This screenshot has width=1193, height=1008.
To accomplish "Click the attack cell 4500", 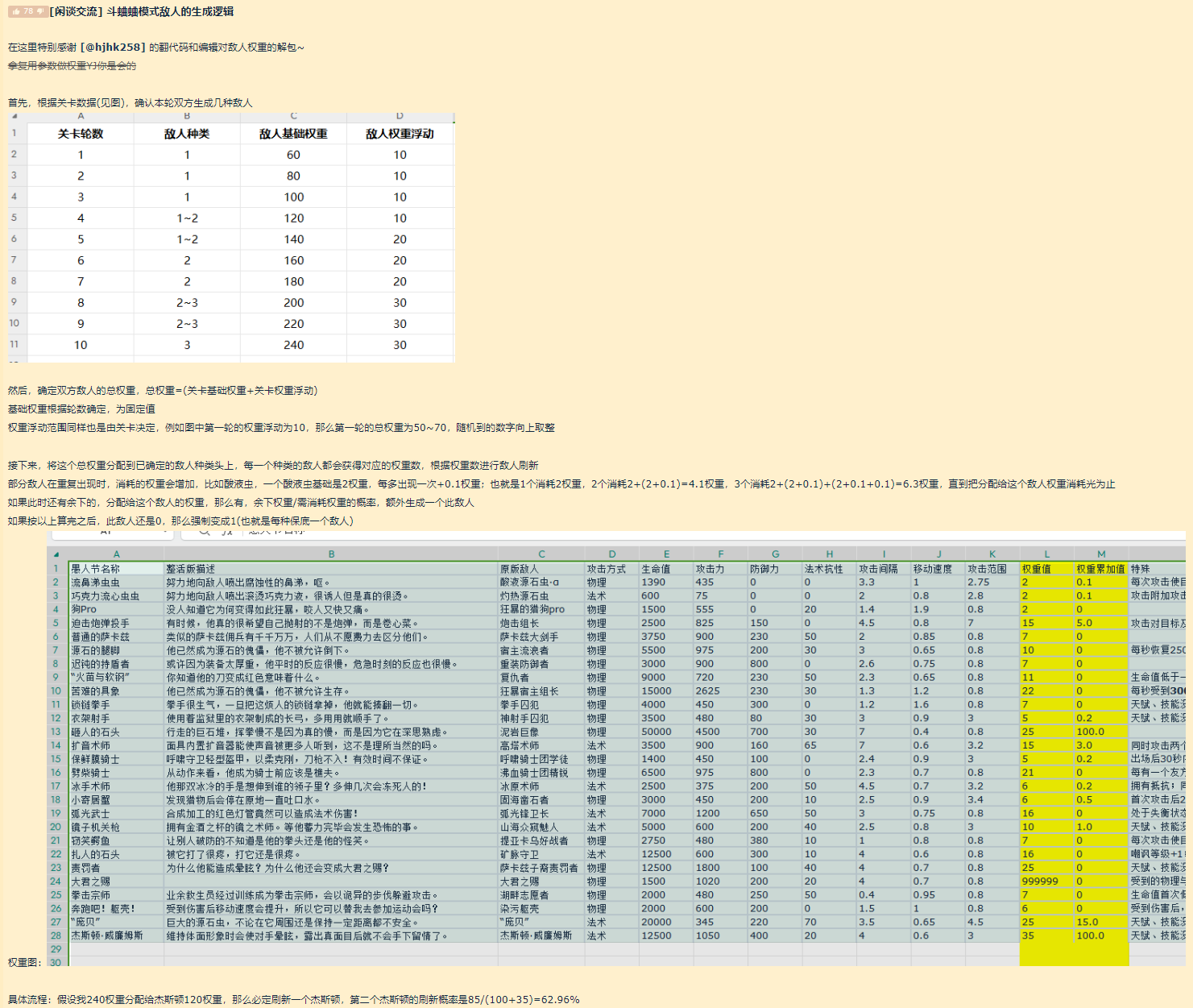I will point(720,732).
